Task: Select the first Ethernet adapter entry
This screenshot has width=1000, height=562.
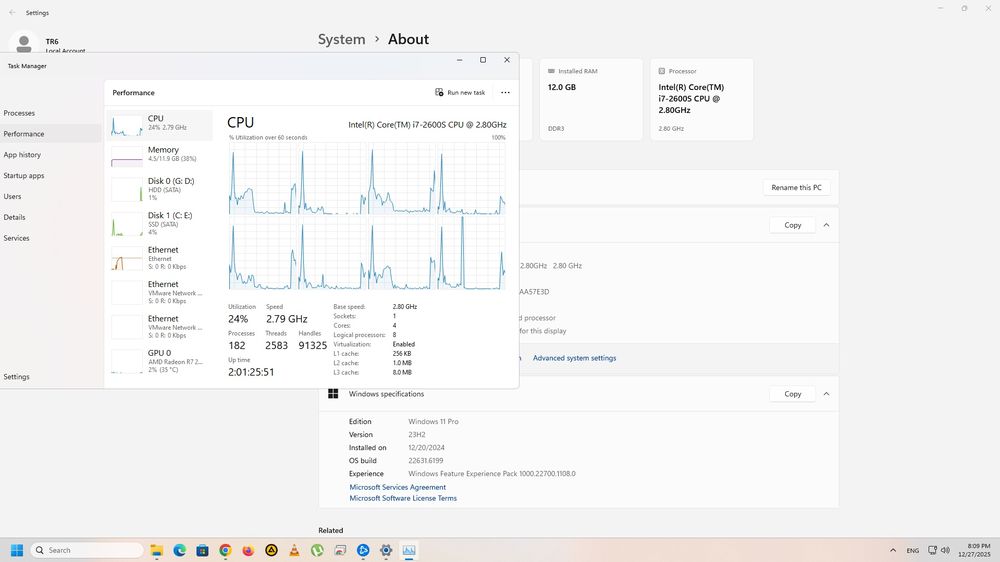Action: point(159,258)
